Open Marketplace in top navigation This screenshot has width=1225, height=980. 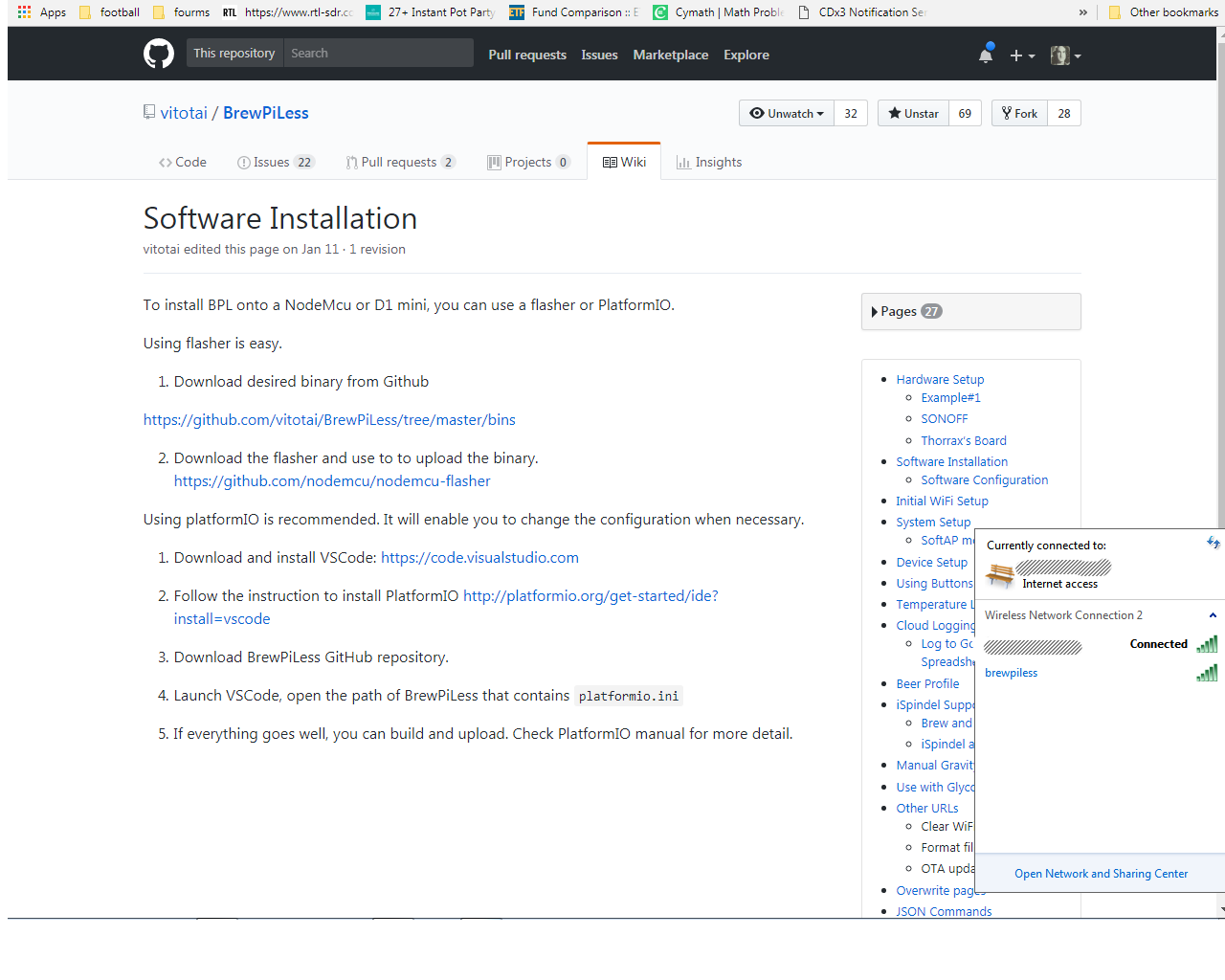671,55
